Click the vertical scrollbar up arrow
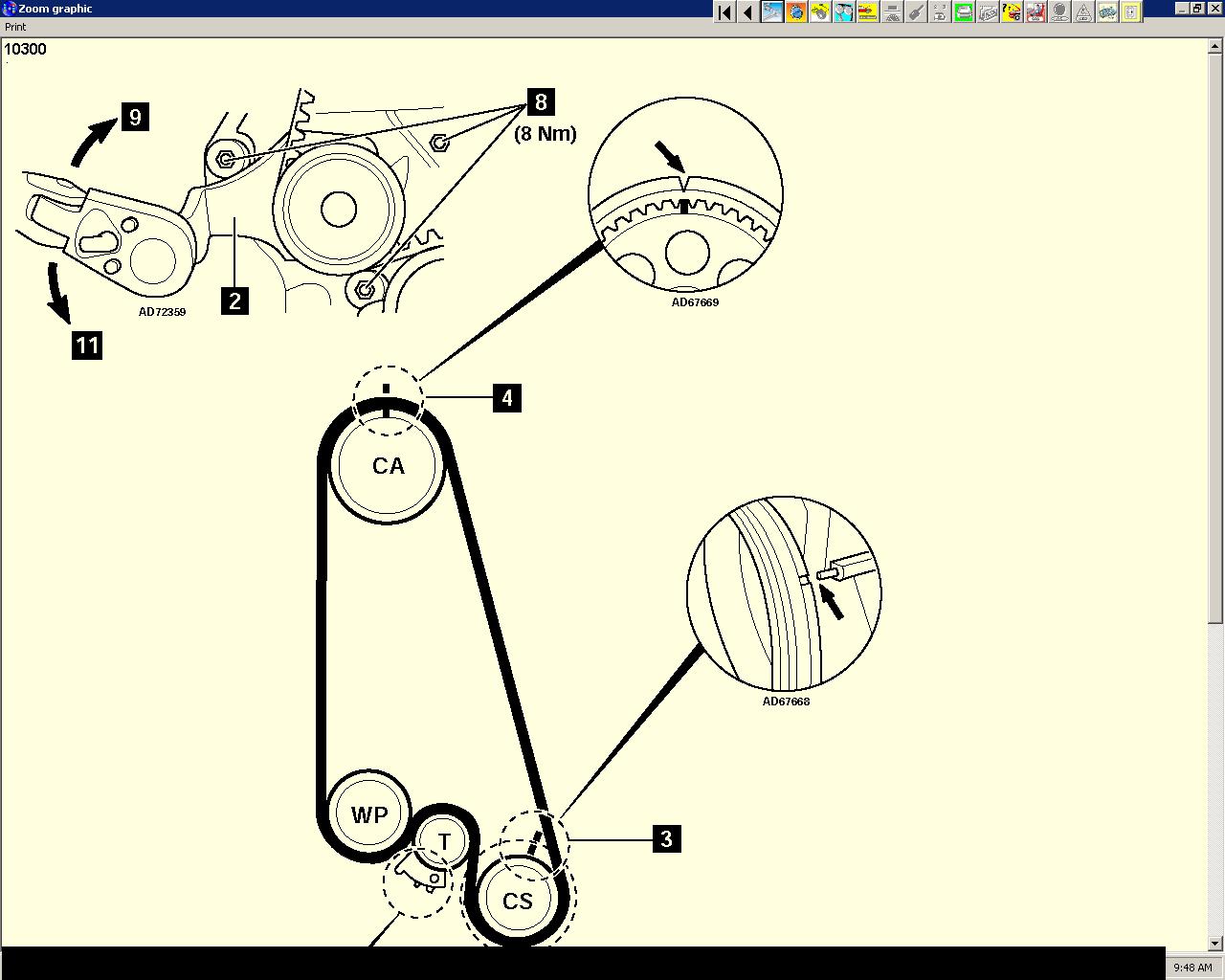The width and height of the screenshot is (1225, 980). [x=1216, y=46]
